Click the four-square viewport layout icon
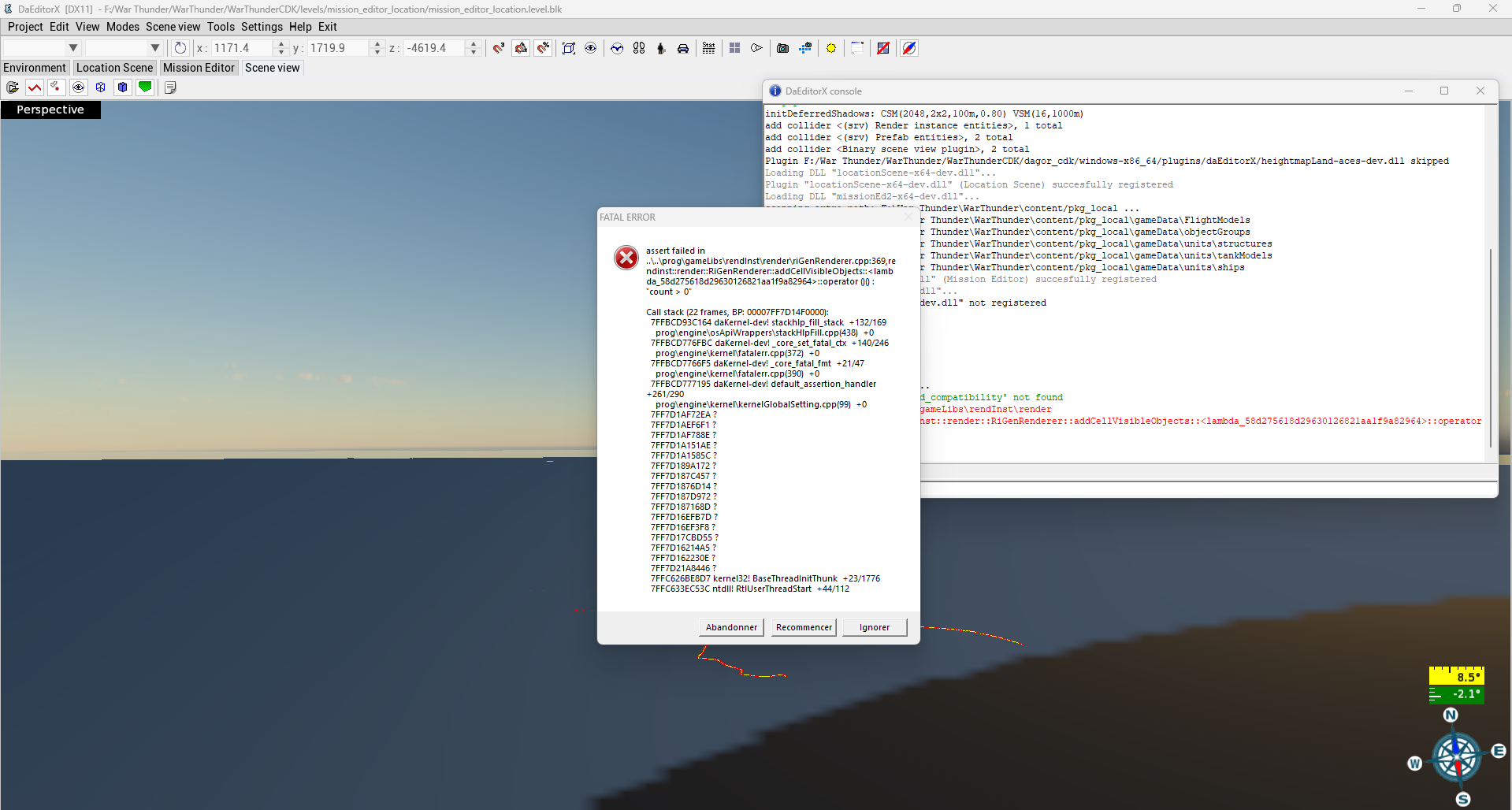Image resolution: width=1512 pixels, height=810 pixels. 734,48
